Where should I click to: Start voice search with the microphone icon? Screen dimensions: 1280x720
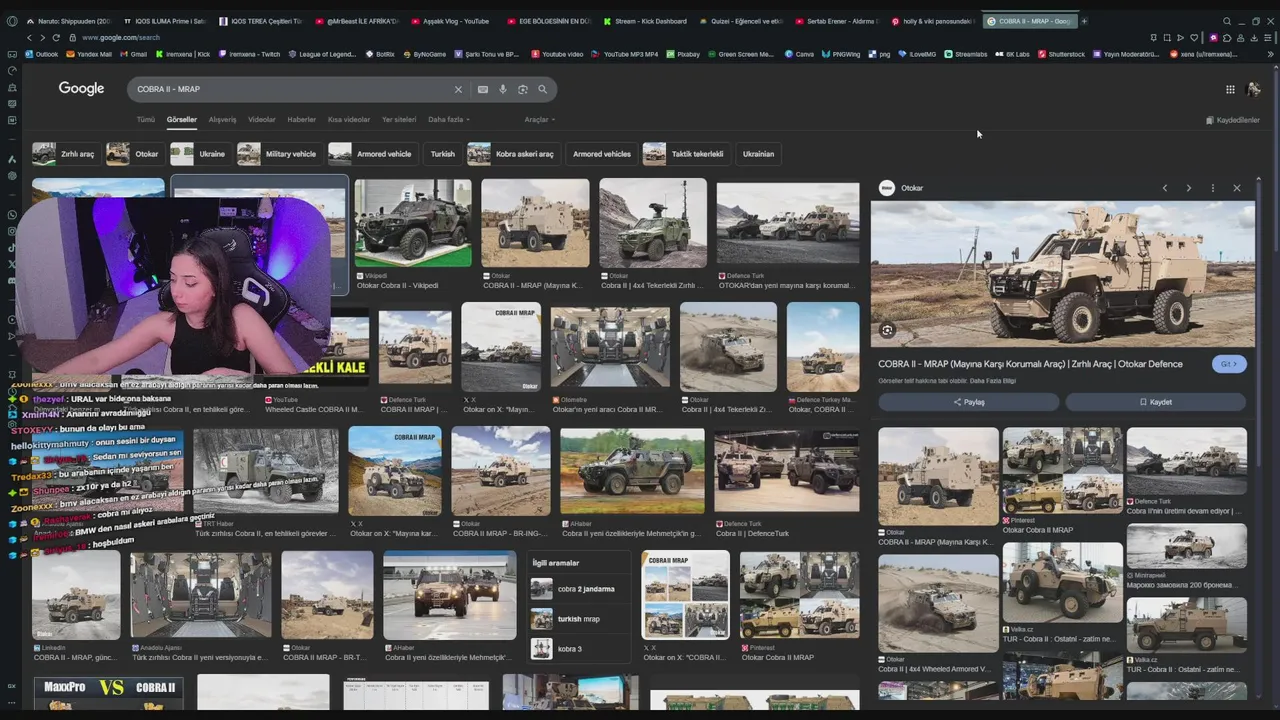(503, 89)
